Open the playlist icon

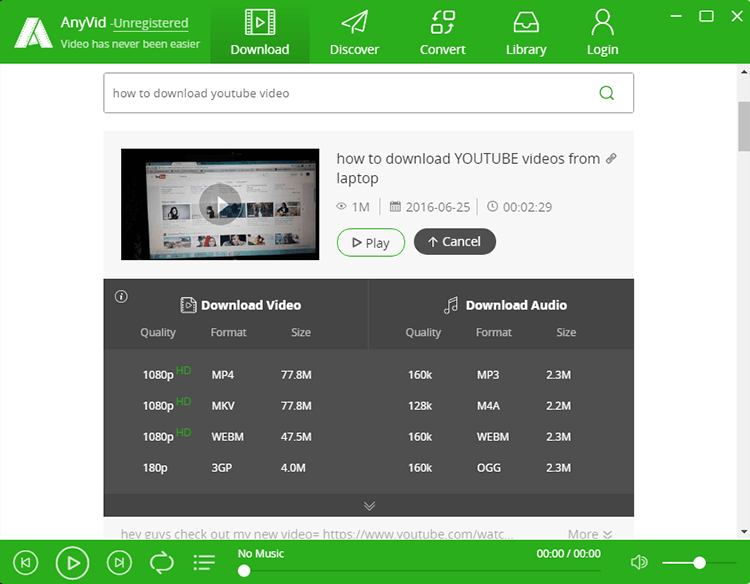204,562
